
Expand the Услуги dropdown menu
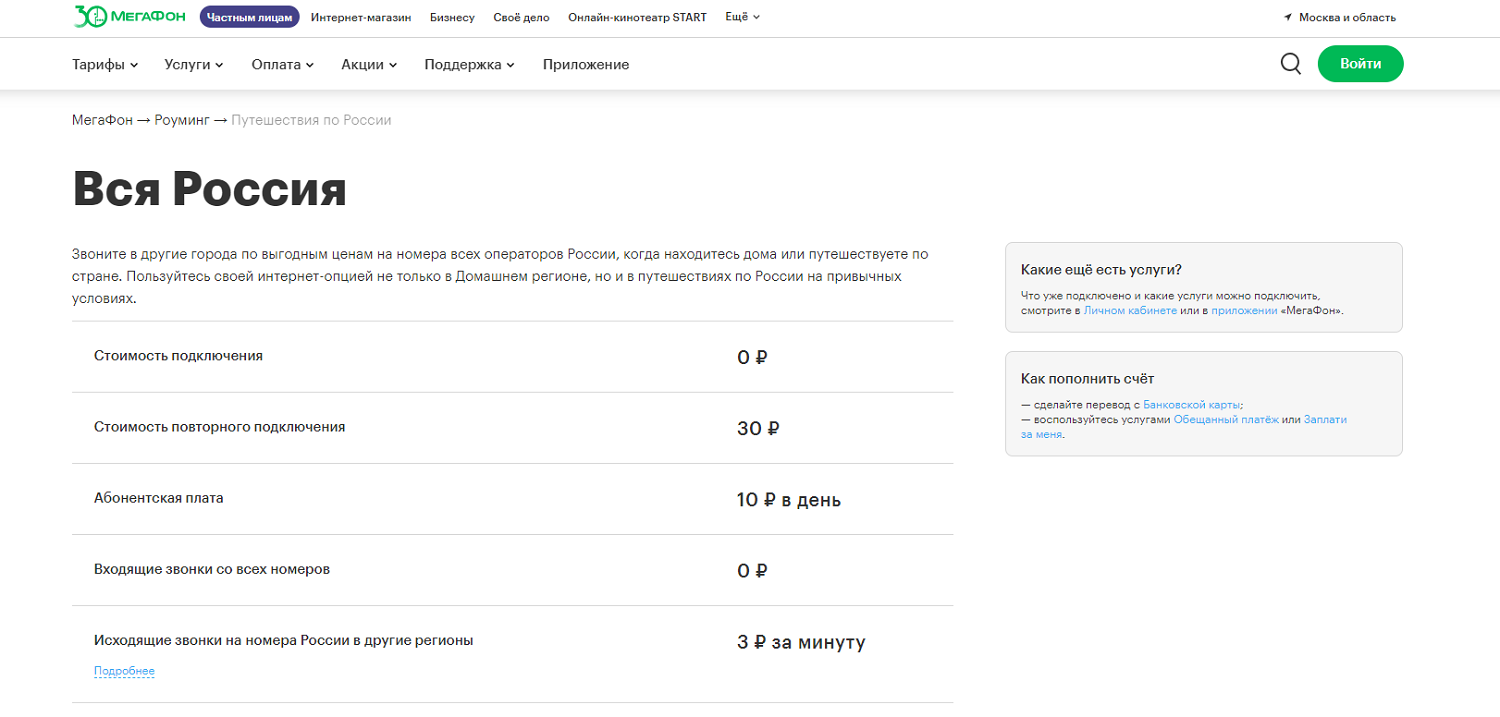pos(193,64)
